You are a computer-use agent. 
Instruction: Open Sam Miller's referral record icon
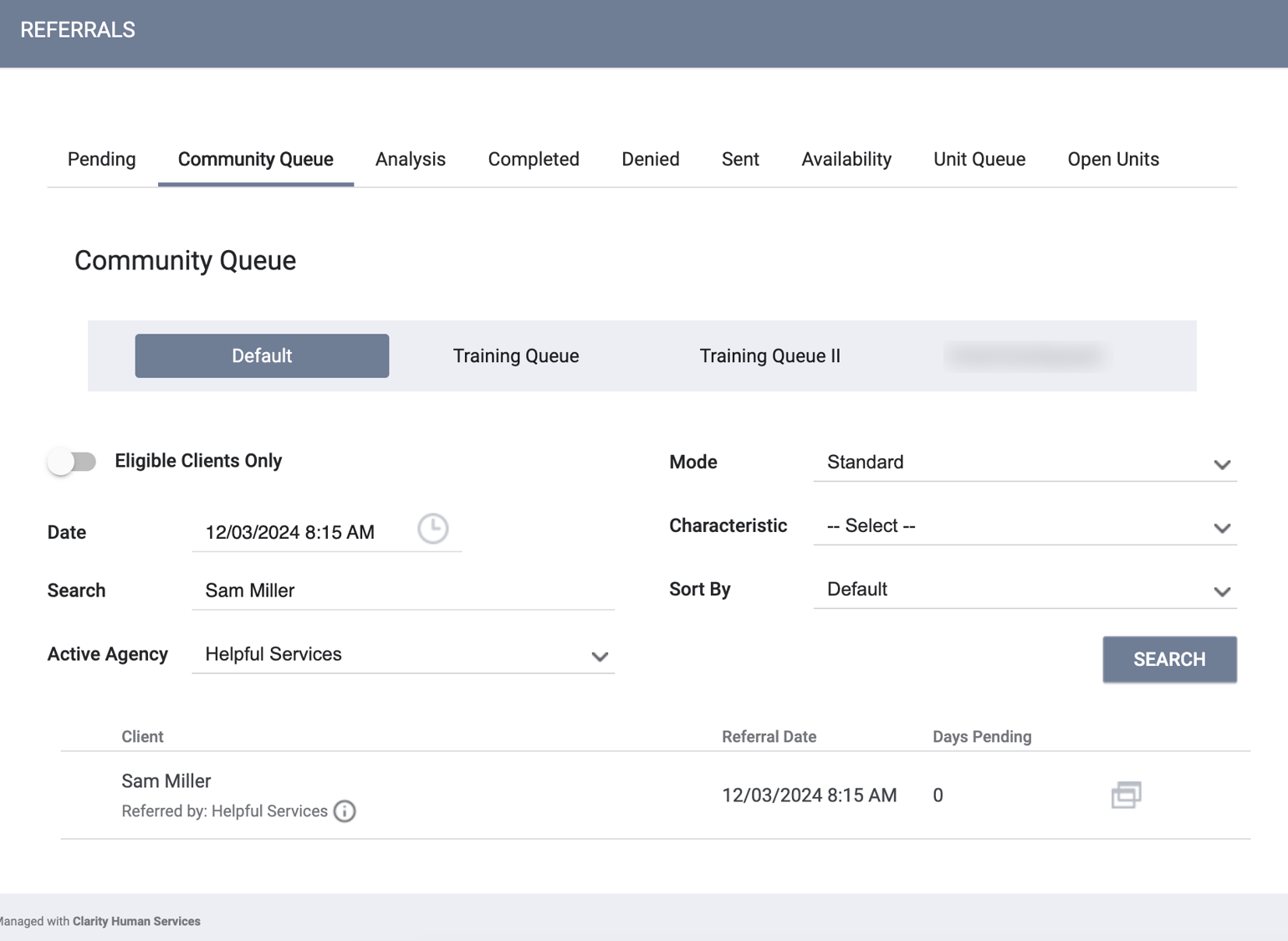click(1126, 795)
